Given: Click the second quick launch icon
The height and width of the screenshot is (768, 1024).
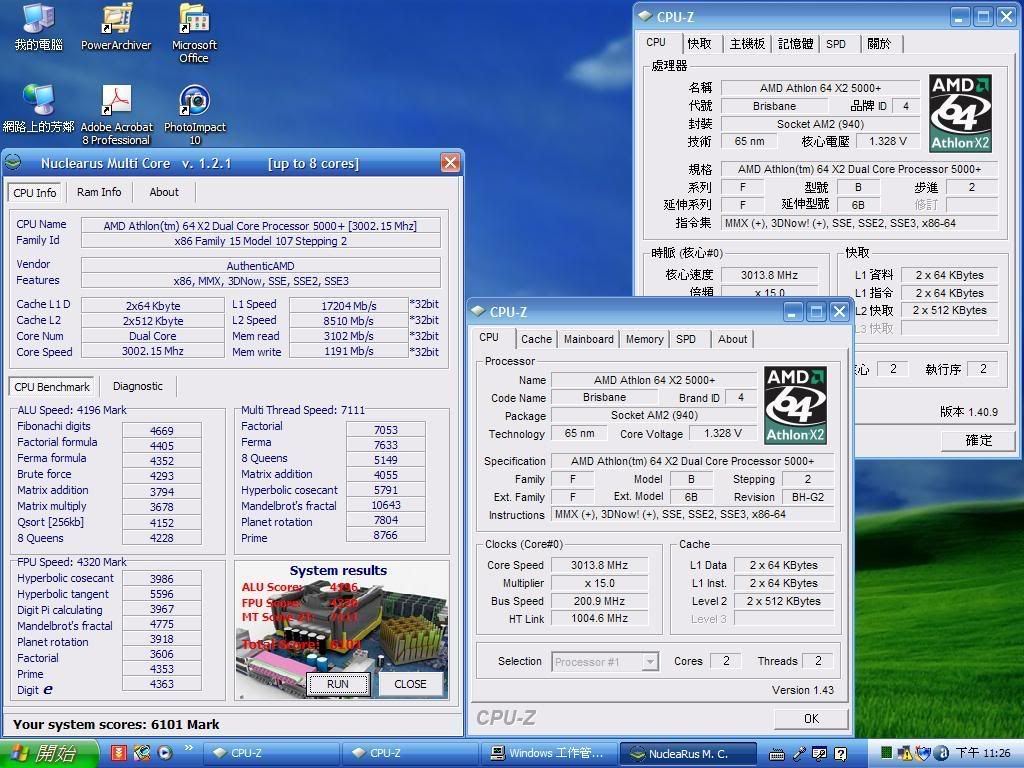Looking at the screenshot, I should (141, 753).
